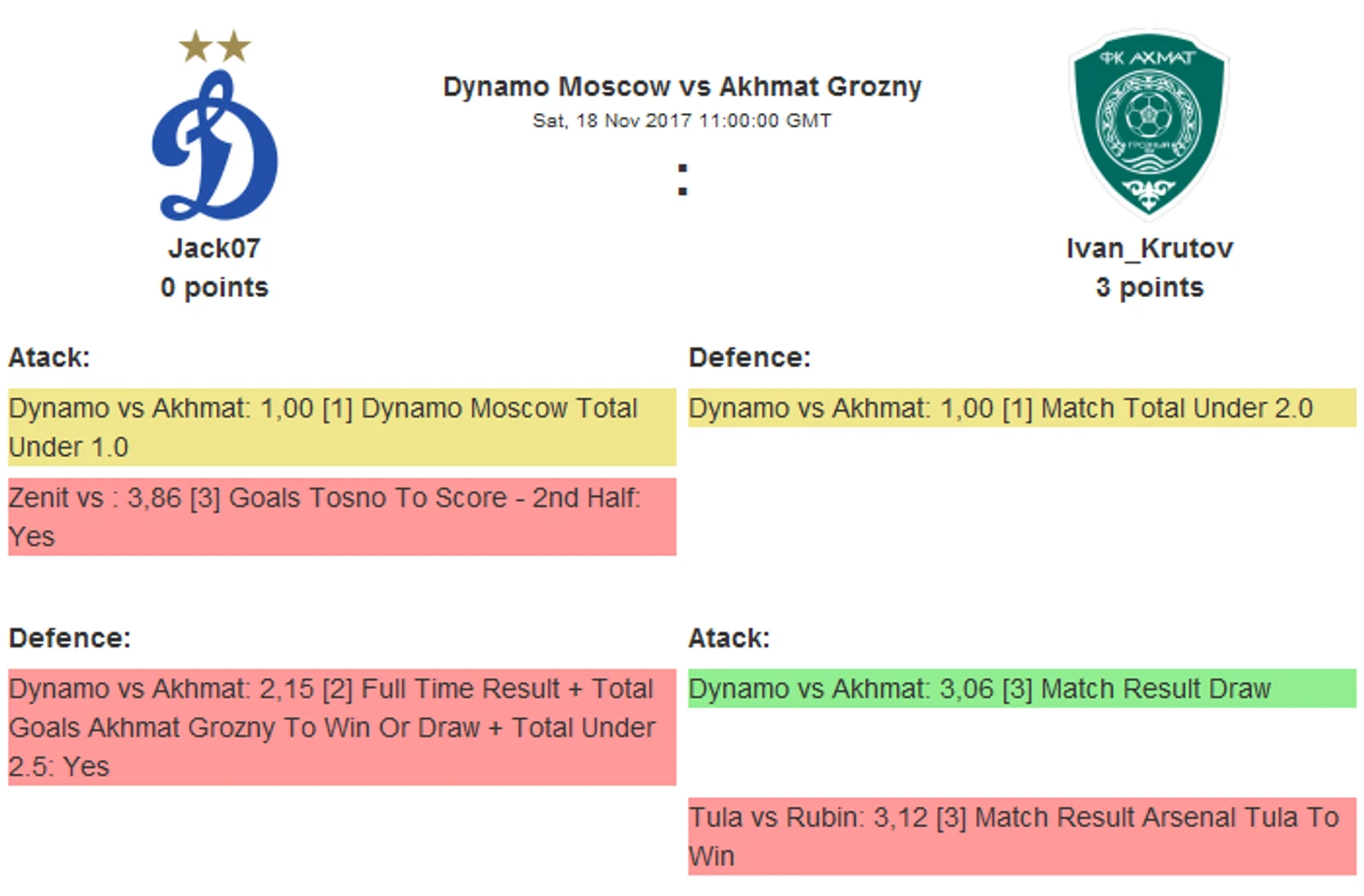This screenshot has height=896, width=1364.
Task: Click the Dynamo Moscow club crest
Action: 215,145
